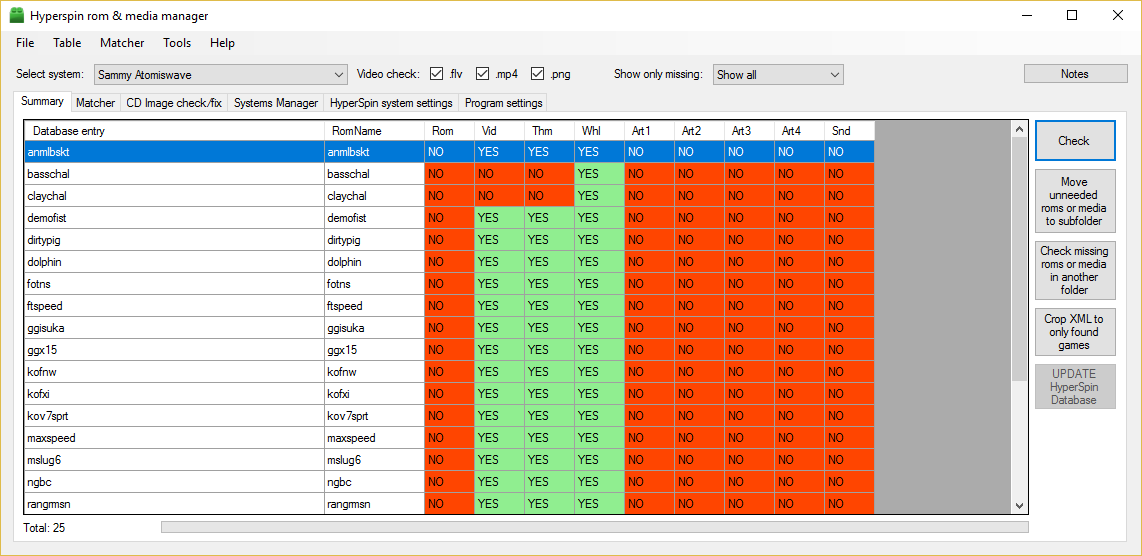Switch to the Summary tab
The image size is (1142, 556).
click(x=42, y=101)
